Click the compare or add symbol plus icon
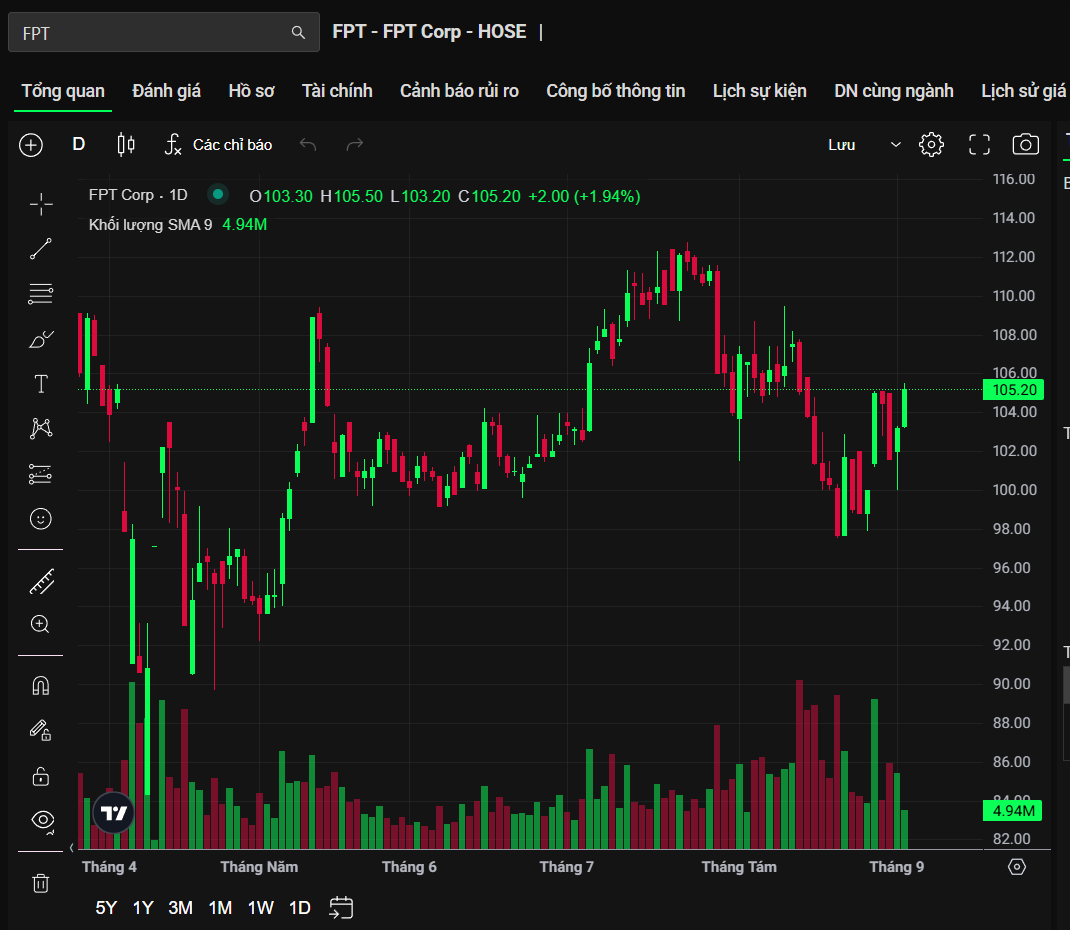Screen dimensions: 1070x930 pyautogui.click(x=31, y=145)
